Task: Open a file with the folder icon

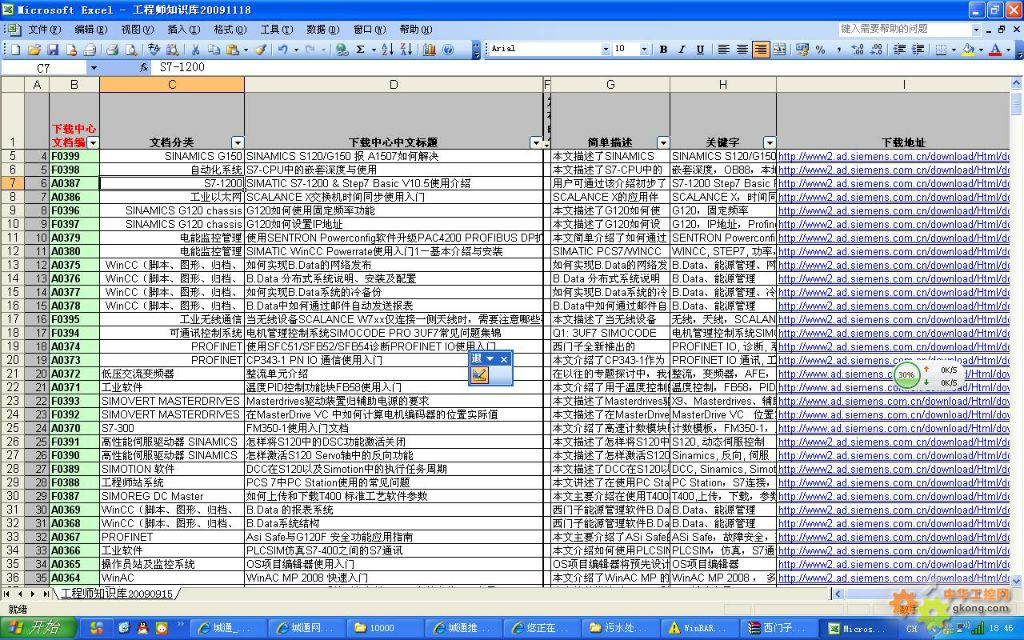Action: click(x=34, y=49)
